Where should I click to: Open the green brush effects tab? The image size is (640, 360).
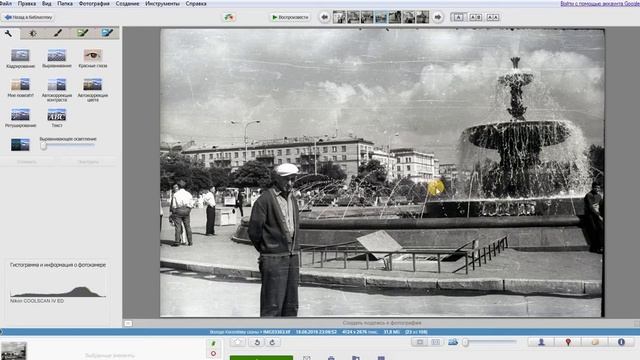click(x=82, y=33)
